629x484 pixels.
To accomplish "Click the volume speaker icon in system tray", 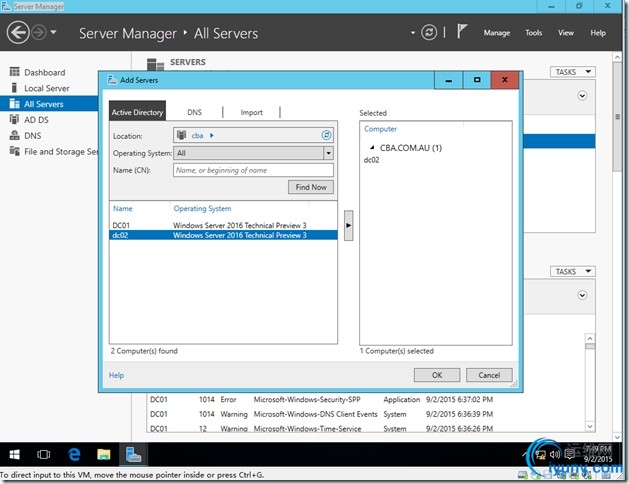I will pos(555,454).
